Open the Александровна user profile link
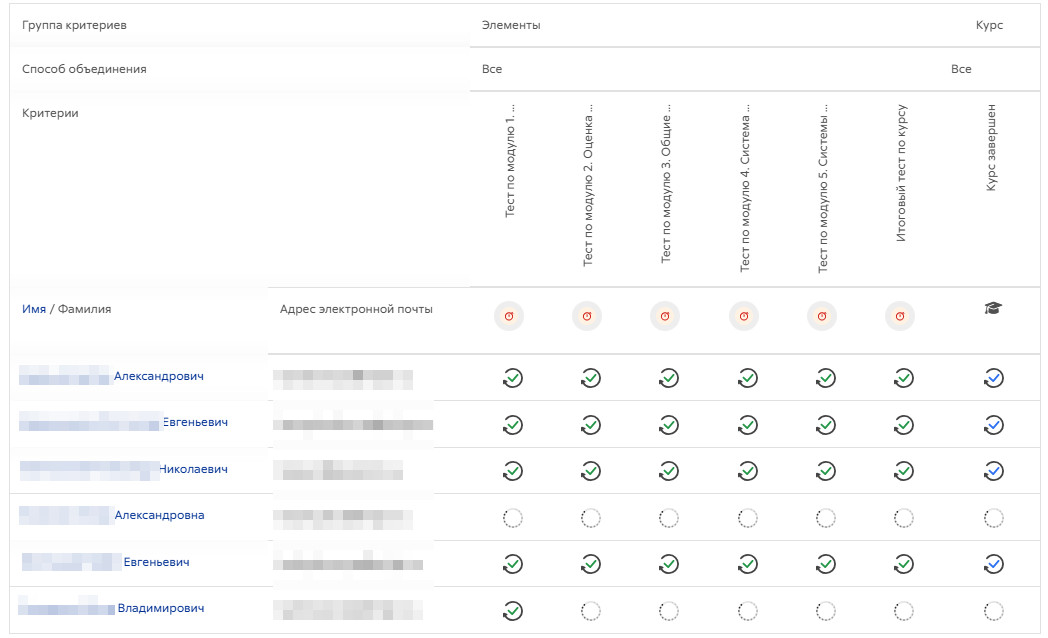This screenshot has height=638, width=1048. tap(159, 515)
